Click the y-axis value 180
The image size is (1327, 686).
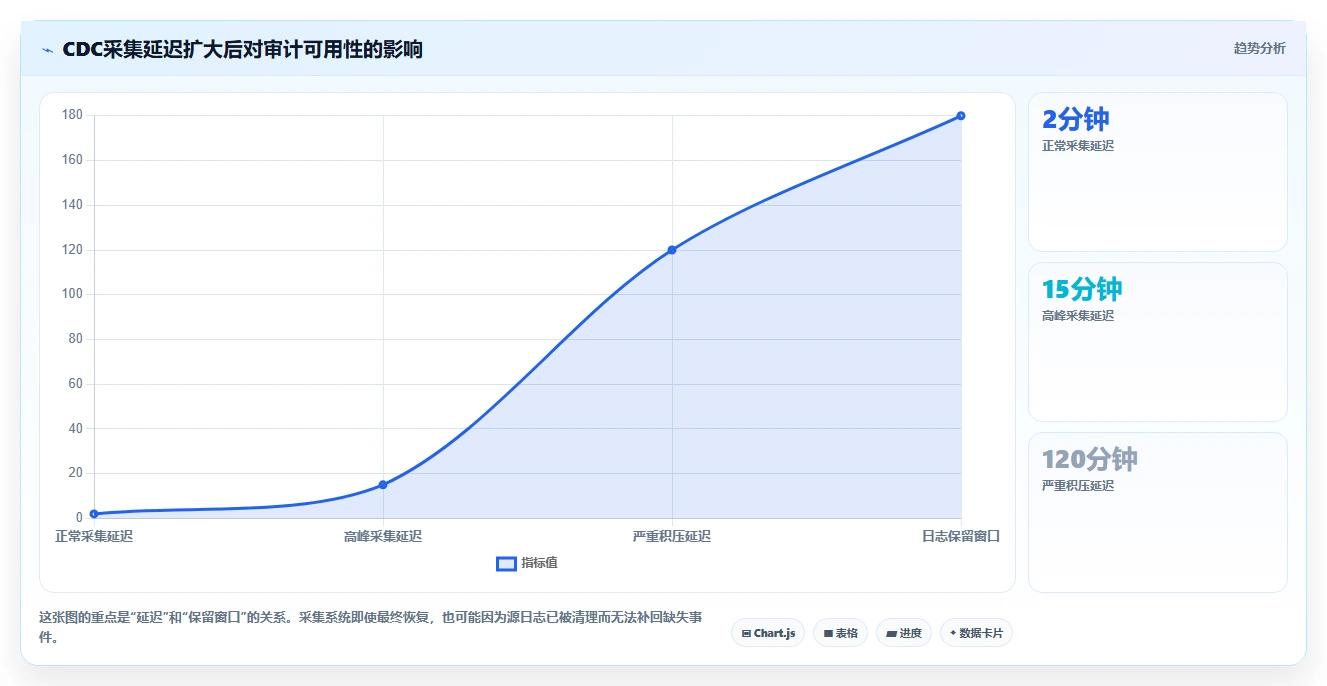(72, 115)
